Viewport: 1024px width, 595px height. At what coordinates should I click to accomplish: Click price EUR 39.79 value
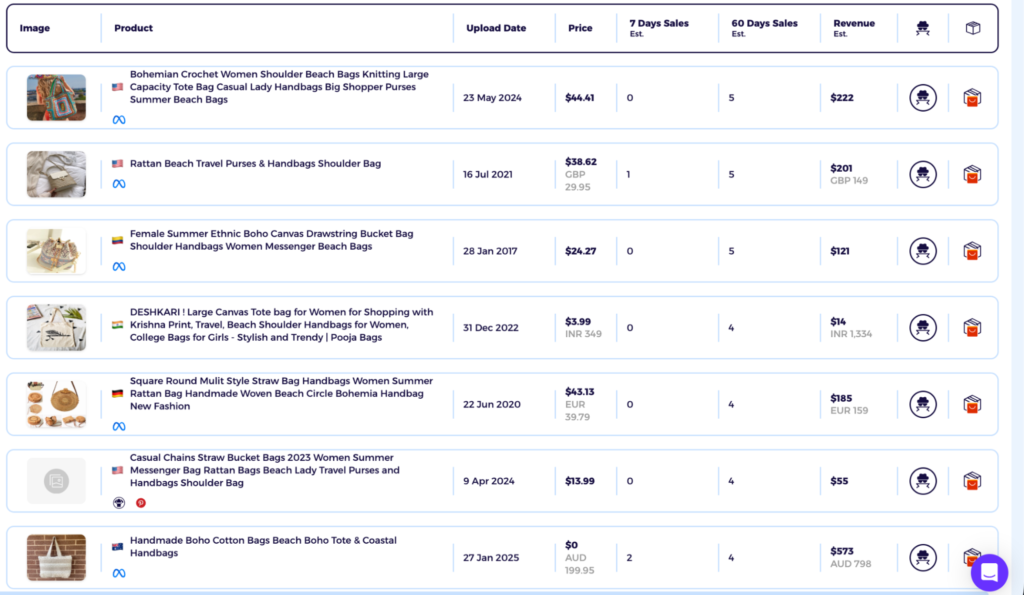[577, 411]
